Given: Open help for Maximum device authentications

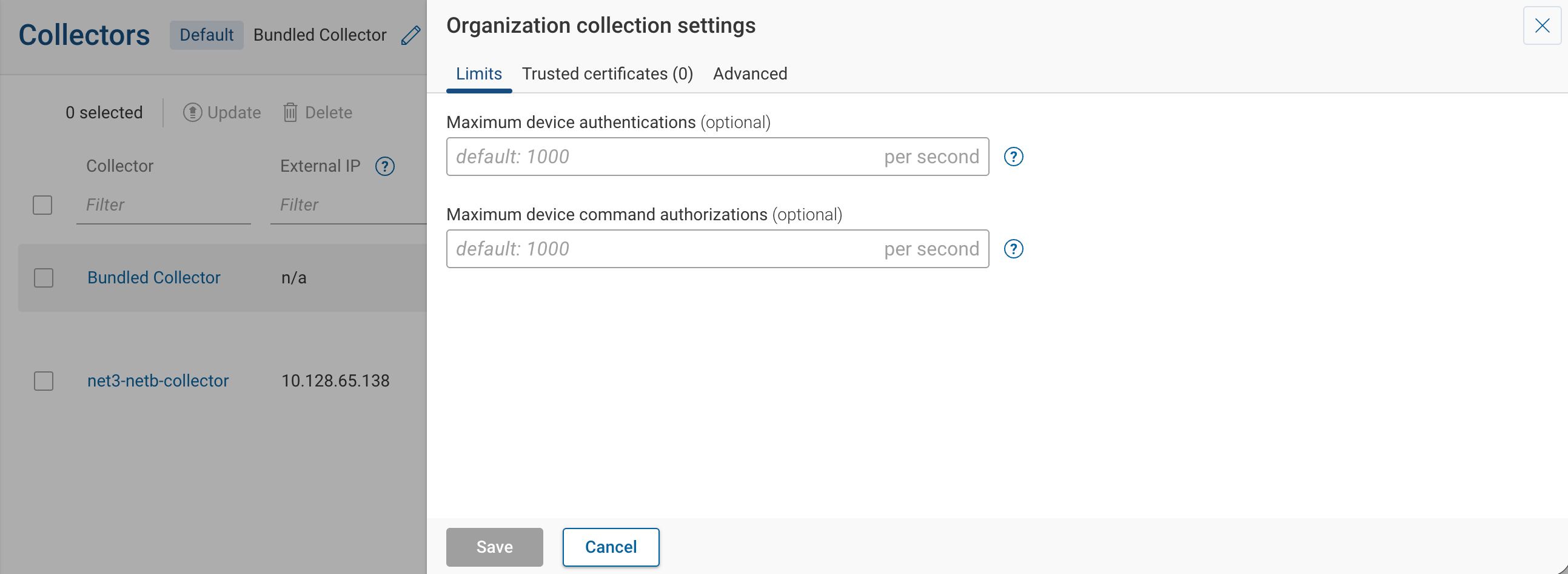Looking at the screenshot, I should [x=1013, y=157].
